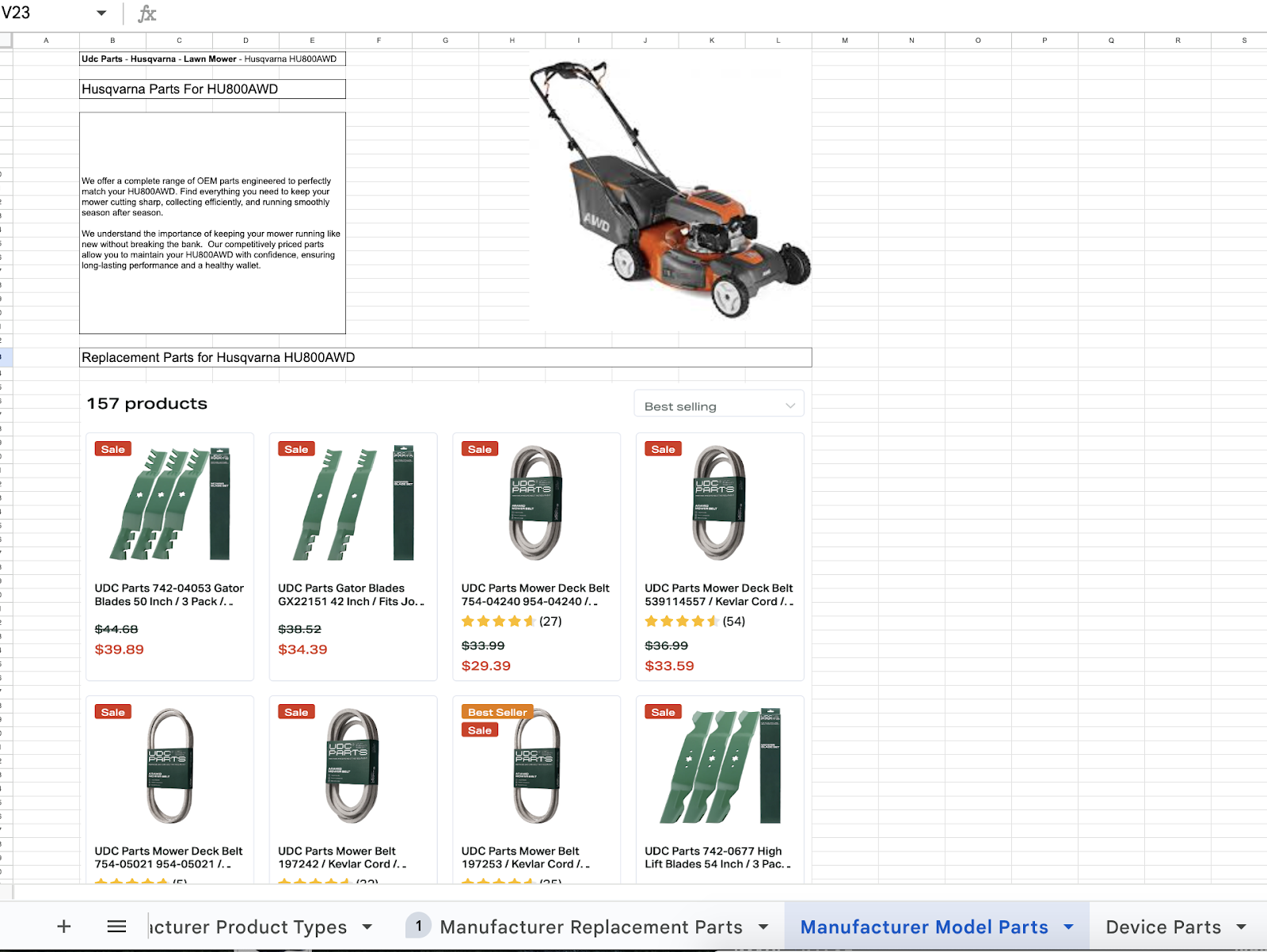
Task: Expand Manufacturer Replacement Parts tab menu arrow
Action: [763, 927]
